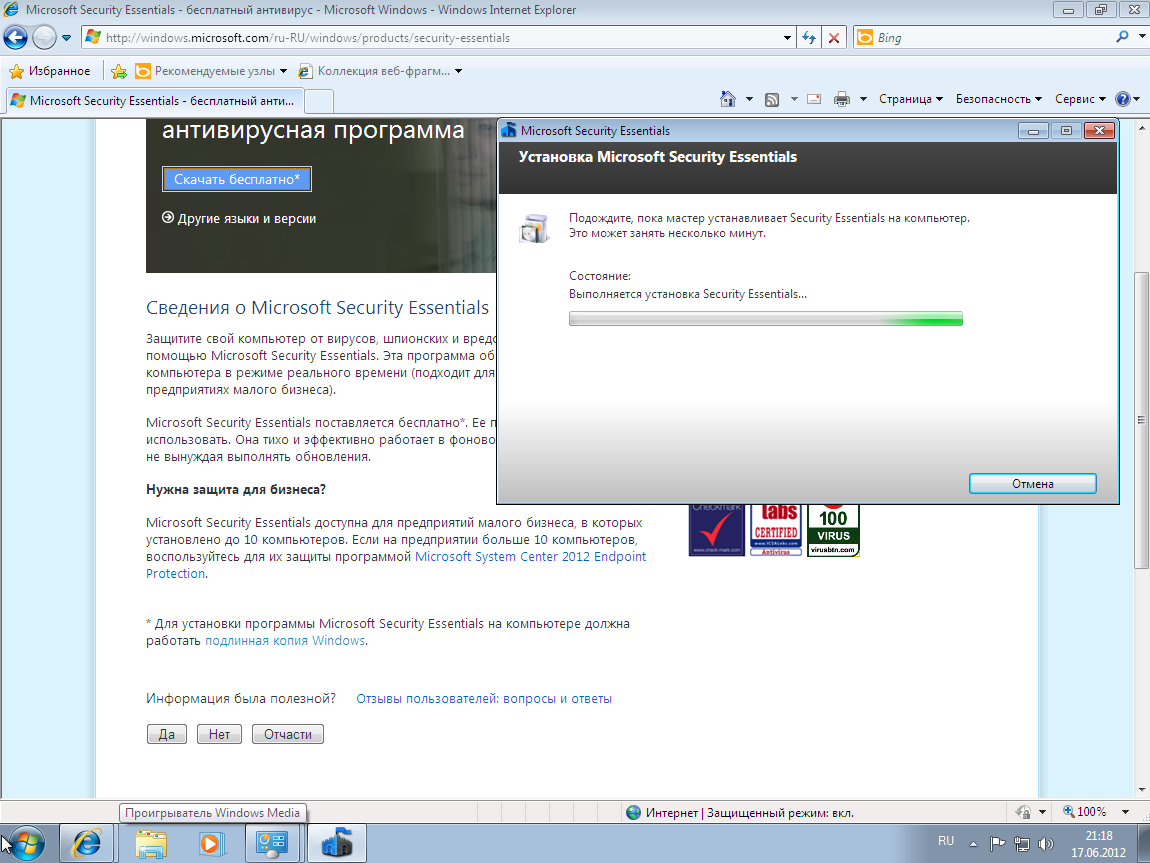1150x863 pixels.
Task: Click the search magnifier icon
Action: (x=1122, y=37)
